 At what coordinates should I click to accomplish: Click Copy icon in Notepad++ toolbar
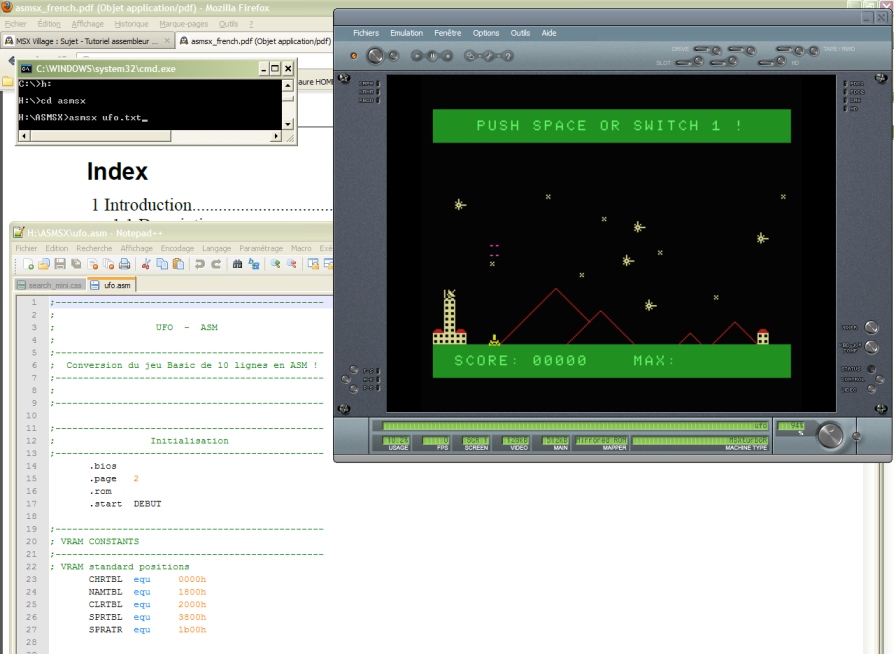162,263
